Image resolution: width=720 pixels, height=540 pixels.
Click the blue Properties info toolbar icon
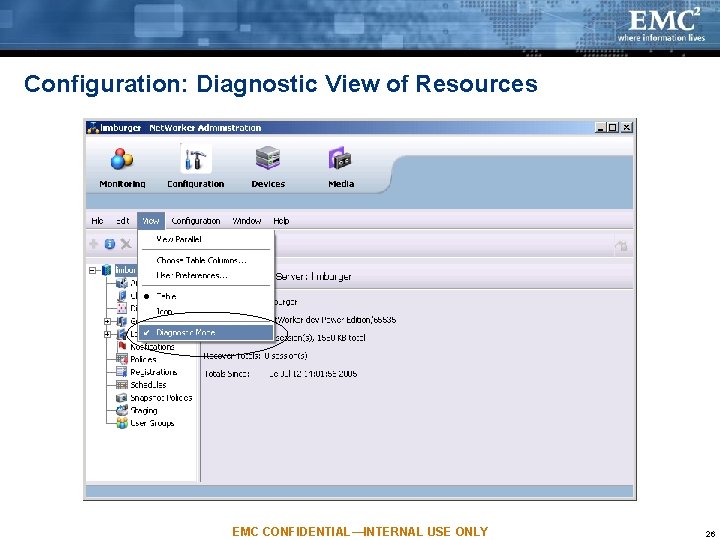click(110, 244)
